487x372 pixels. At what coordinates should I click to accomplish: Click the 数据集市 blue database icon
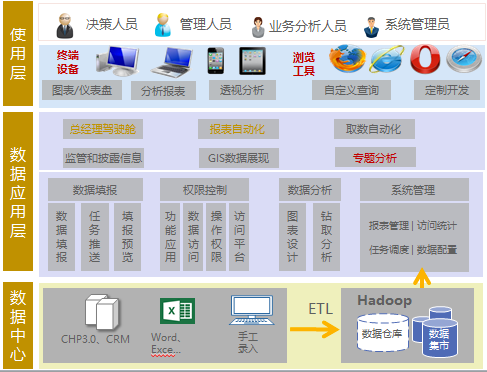(x=436, y=332)
